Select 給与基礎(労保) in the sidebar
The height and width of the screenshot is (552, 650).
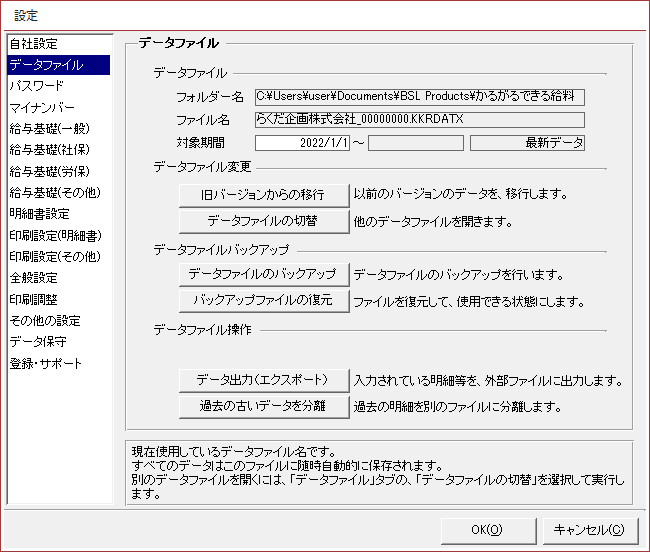pyautogui.click(x=59, y=172)
